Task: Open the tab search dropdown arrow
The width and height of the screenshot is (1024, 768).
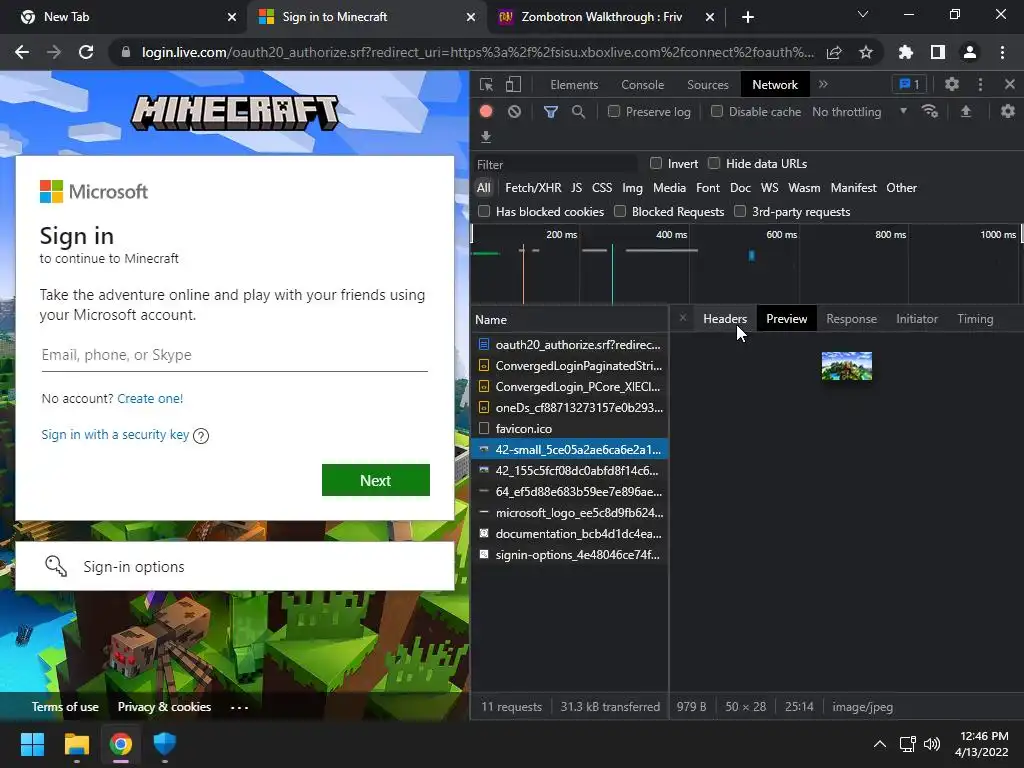Action: tap(863, 14)
